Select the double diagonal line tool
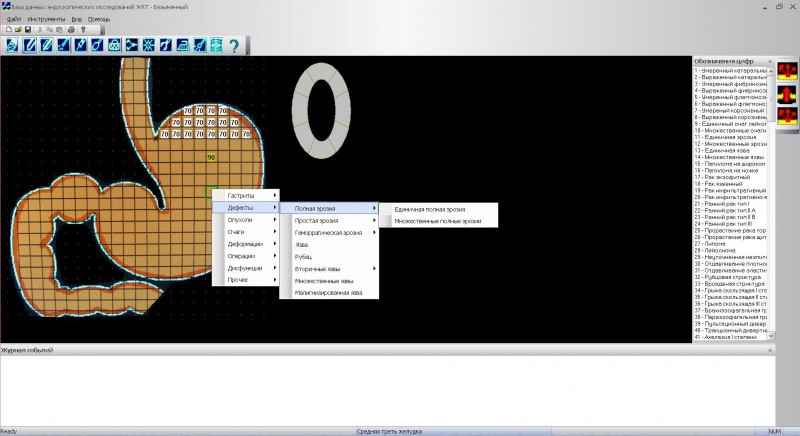The width and height of the screenshot is (800, 436). point(46,45)
